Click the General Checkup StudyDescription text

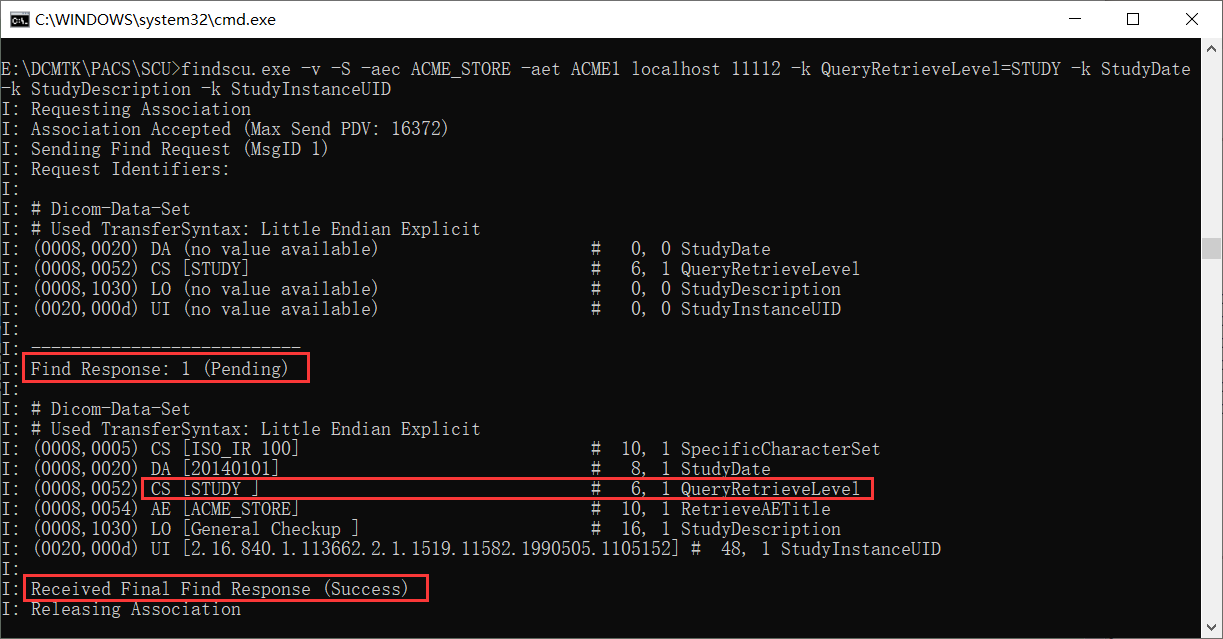coord(270,528)
